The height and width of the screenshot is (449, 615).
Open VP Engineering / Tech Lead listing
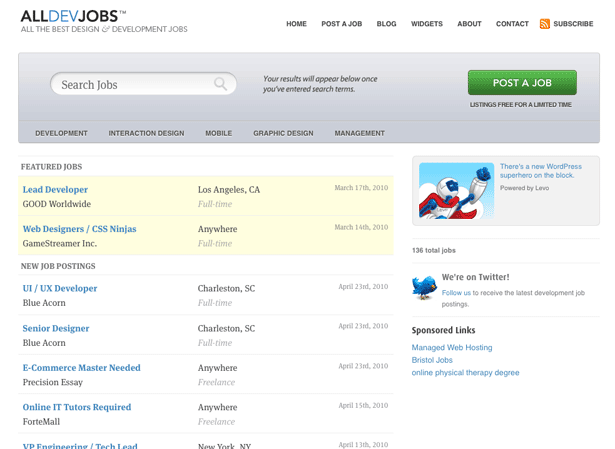pyautogui.click(x=80, y=446)
